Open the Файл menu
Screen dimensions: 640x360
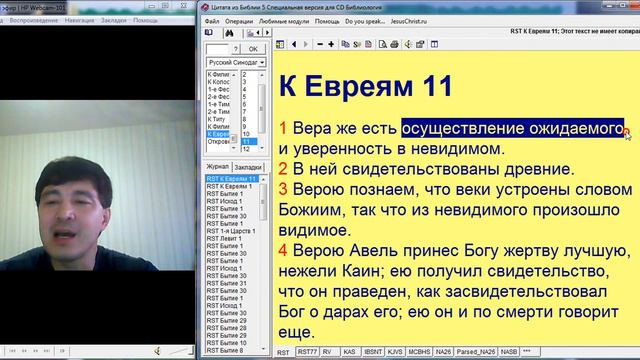(212, 21)
